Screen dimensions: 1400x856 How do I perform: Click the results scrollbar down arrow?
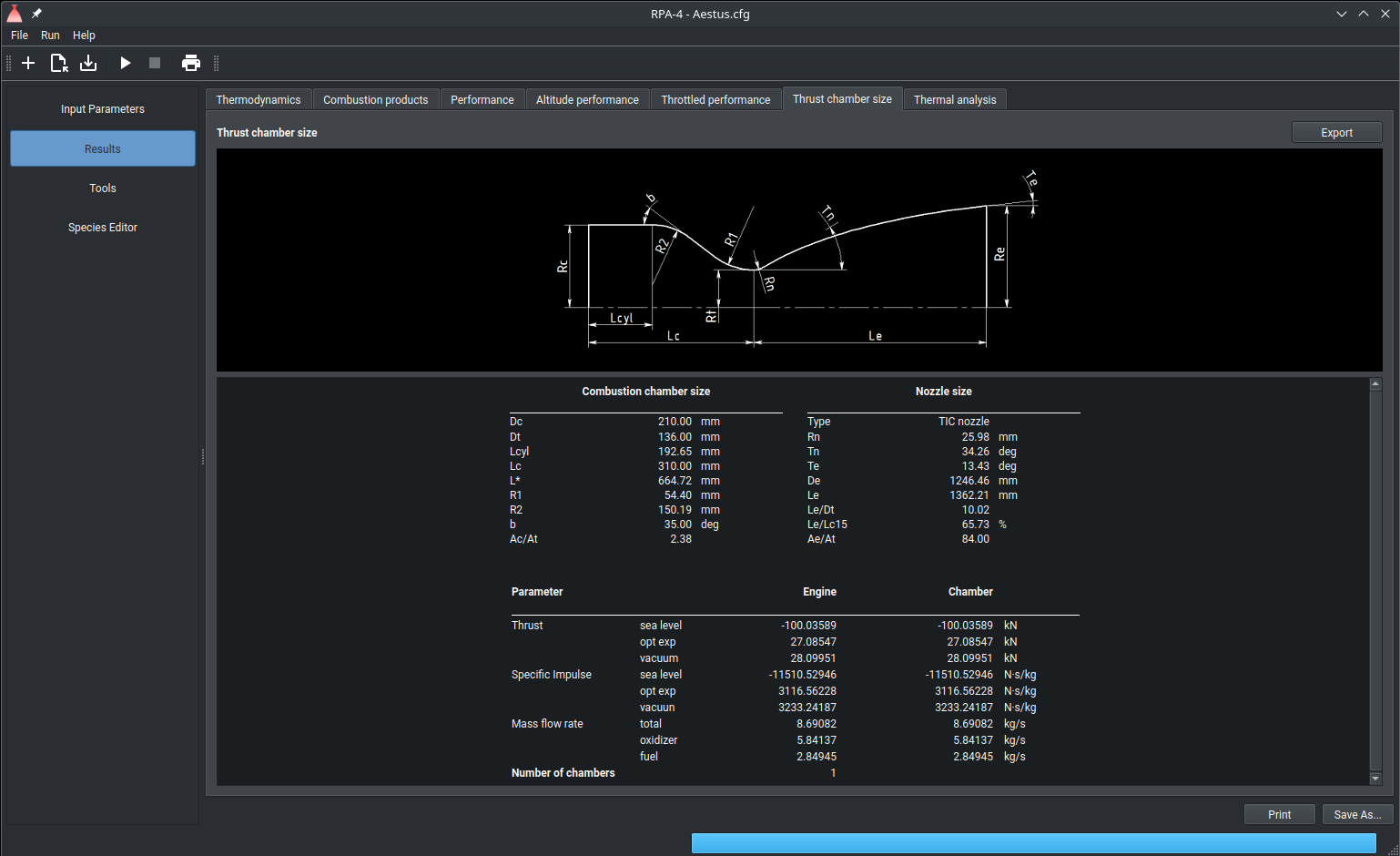(x=1375, y=779)
